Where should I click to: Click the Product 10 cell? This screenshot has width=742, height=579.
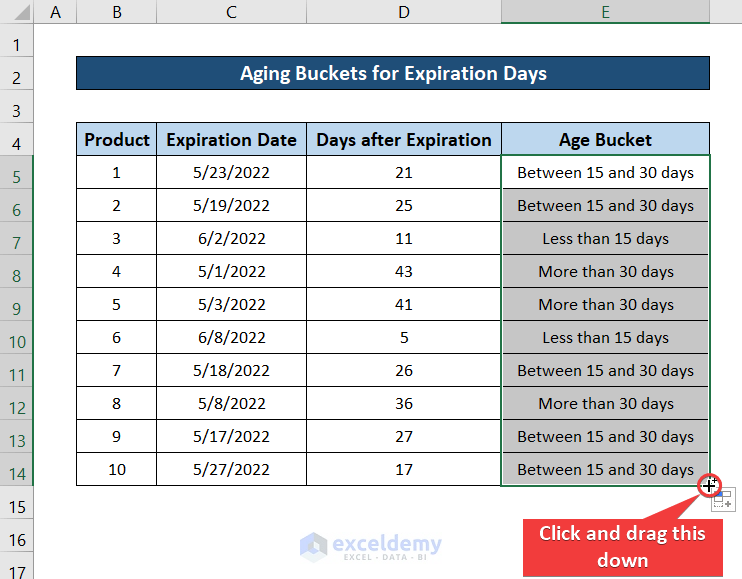(x=117, y=470)
